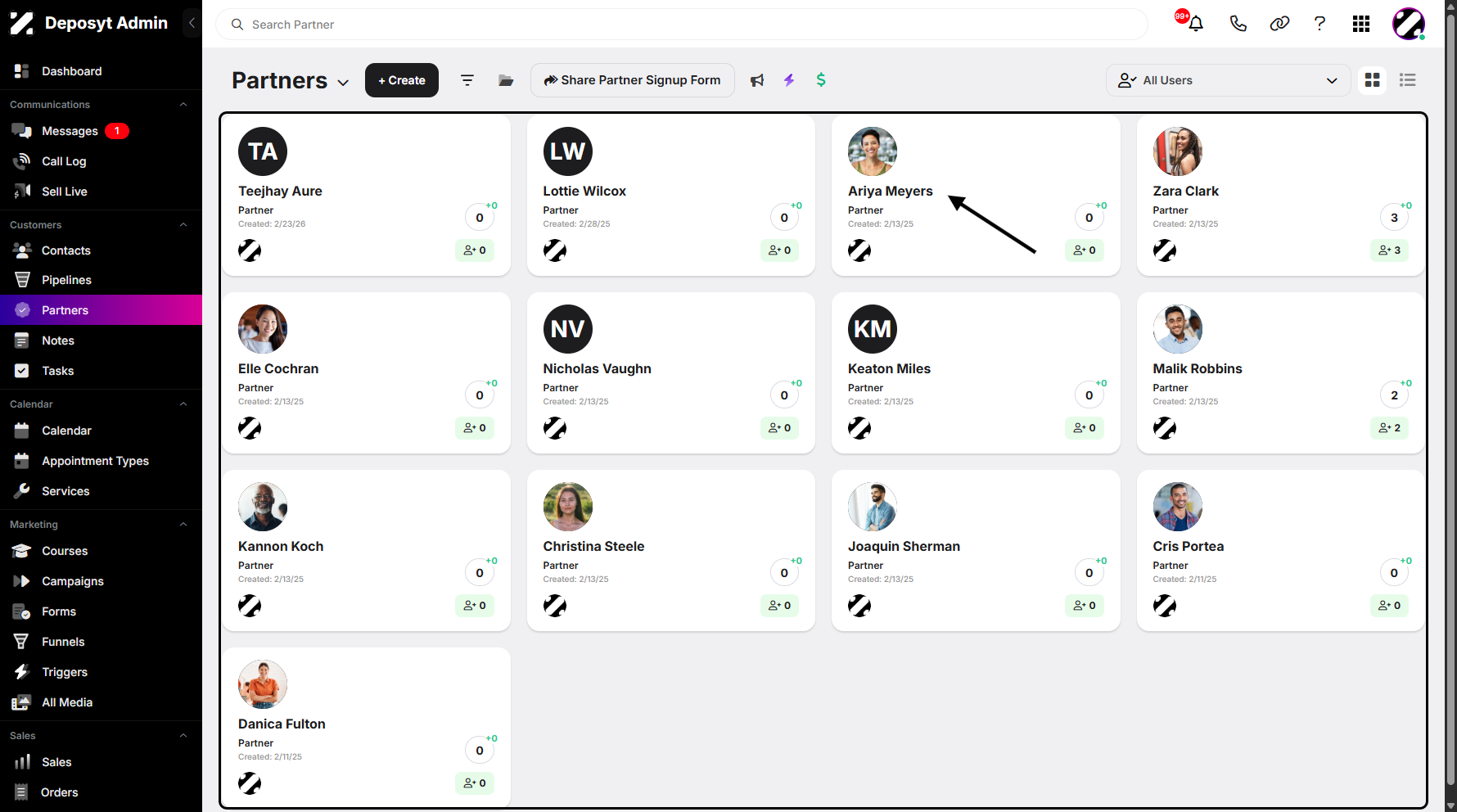Open Pipelines in sidebar

pos(101,280)
